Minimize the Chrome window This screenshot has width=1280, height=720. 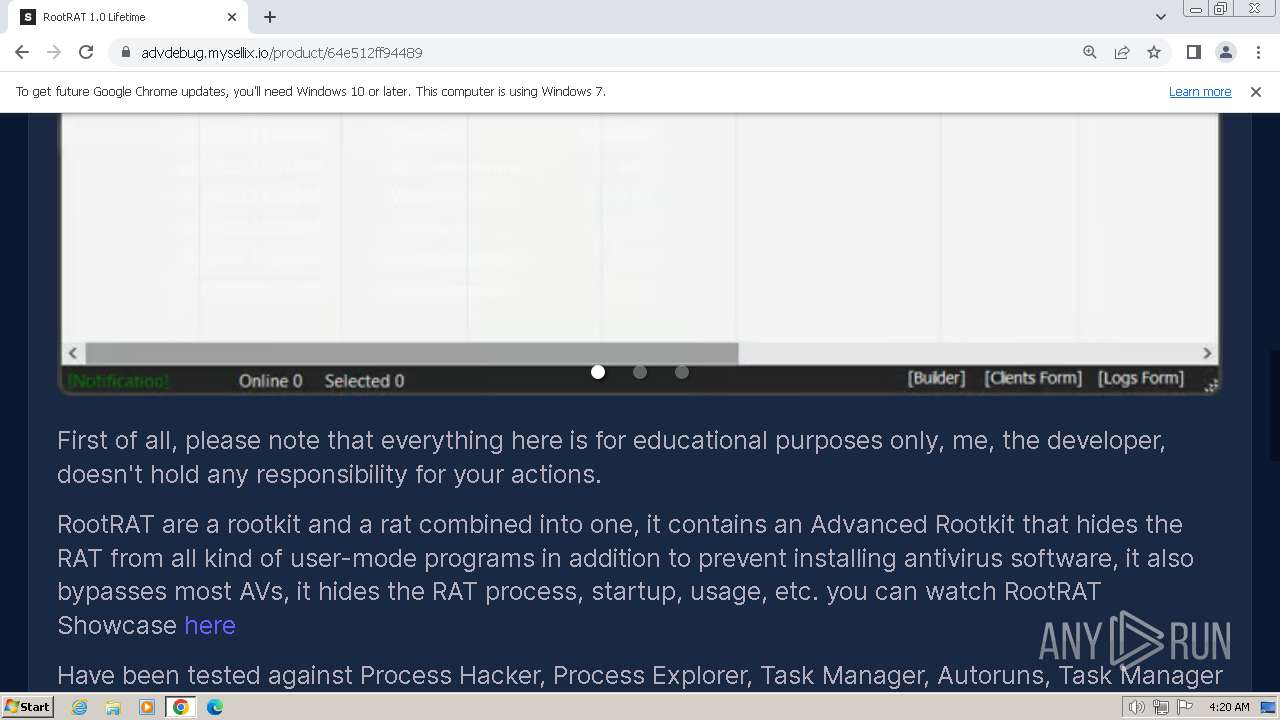coord(1195,9)
